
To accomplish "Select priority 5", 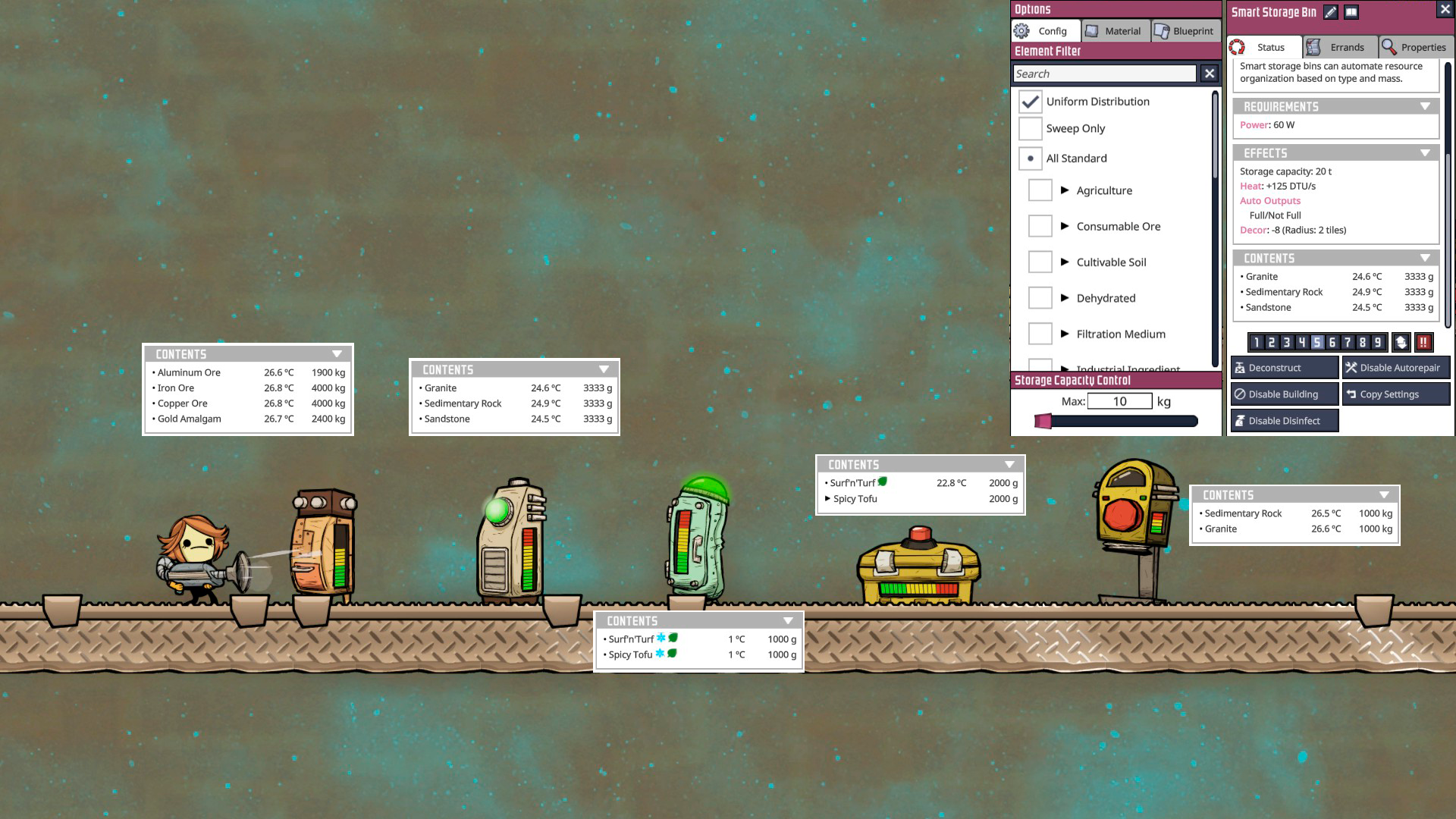I will point(1317,343).
